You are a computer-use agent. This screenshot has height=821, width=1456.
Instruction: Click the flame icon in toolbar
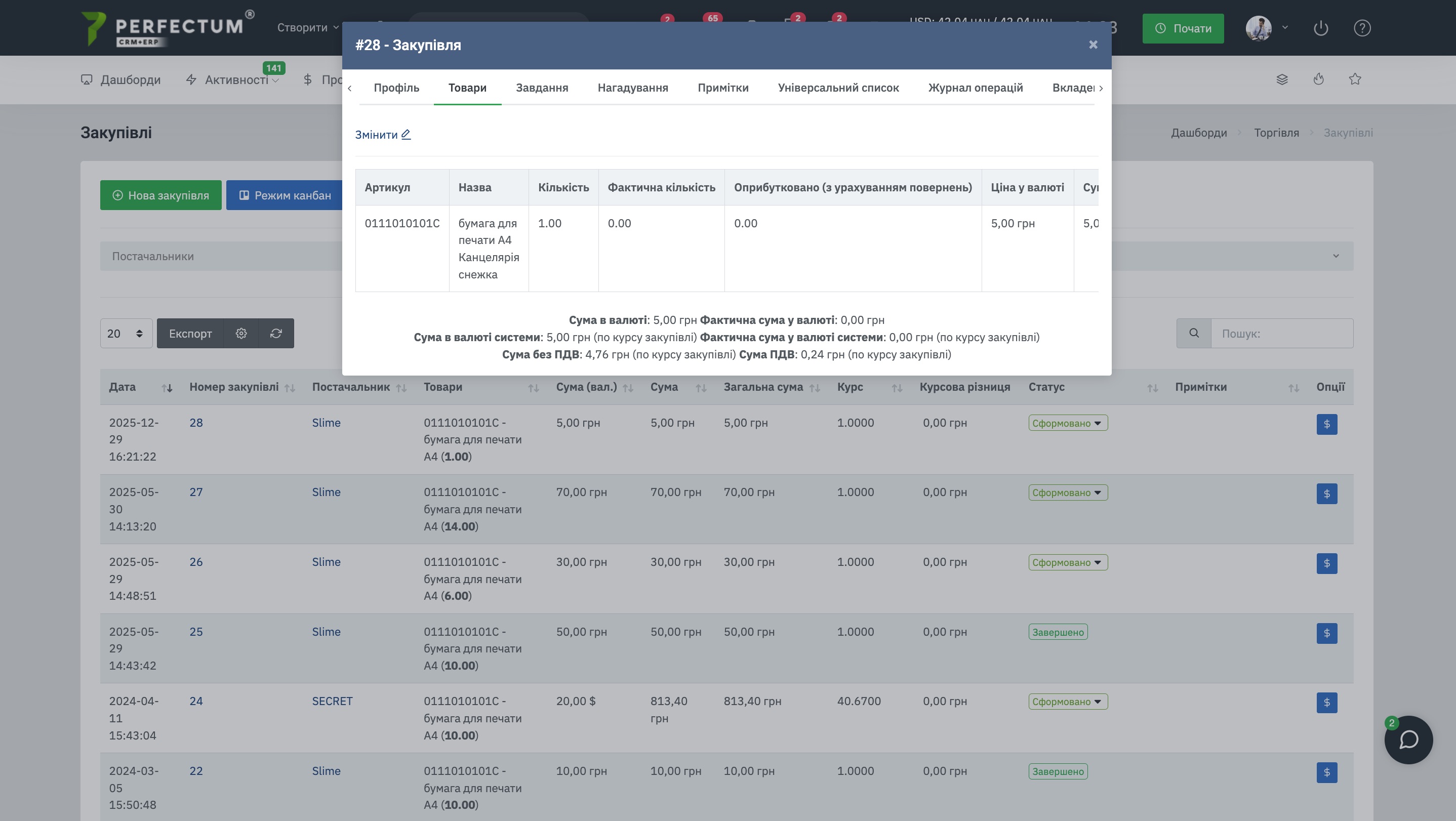[x=1318, y=79]
